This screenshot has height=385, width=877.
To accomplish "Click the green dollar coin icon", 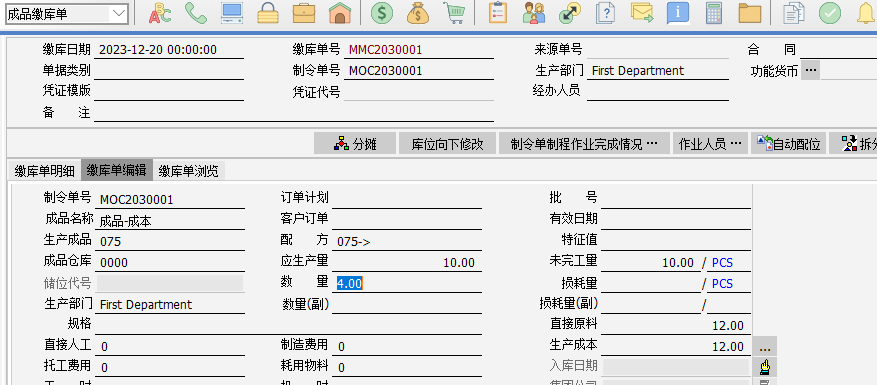I will coord(382,13).
